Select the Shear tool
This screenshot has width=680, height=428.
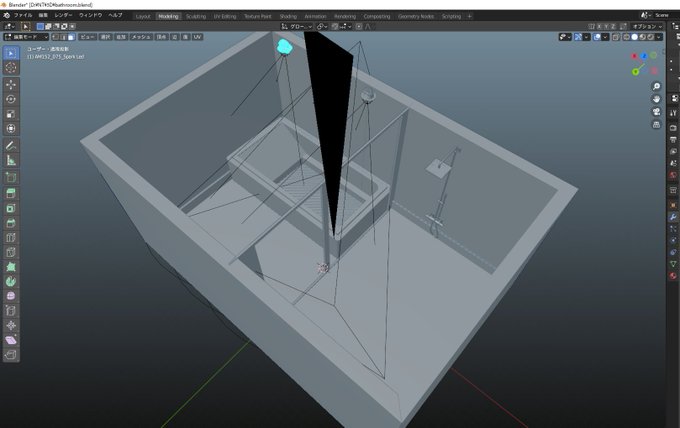tap(11, 340)
